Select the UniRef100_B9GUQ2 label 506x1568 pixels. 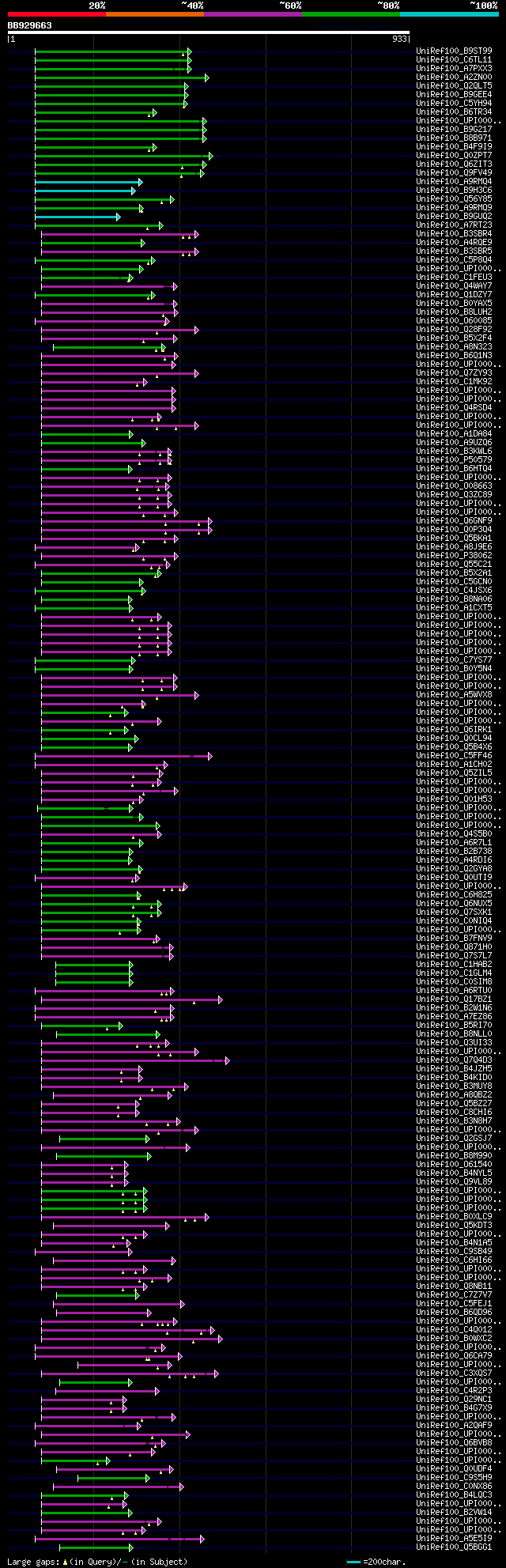point(454,217)
